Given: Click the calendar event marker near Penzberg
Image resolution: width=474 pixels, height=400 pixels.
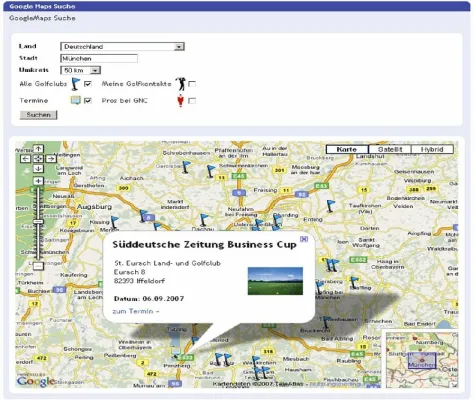Looking at the screenshot, I should click(175, 351).
